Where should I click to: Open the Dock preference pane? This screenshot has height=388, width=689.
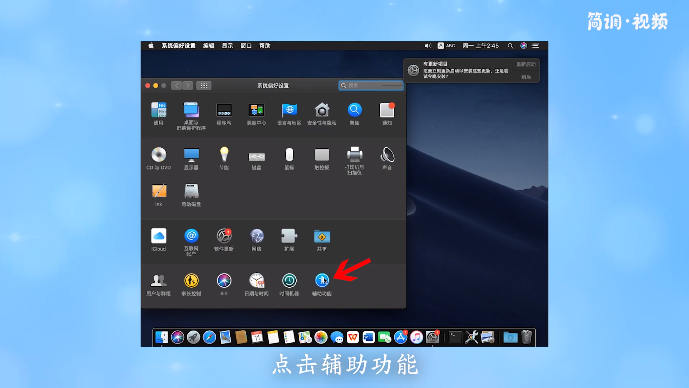(224, 110)
